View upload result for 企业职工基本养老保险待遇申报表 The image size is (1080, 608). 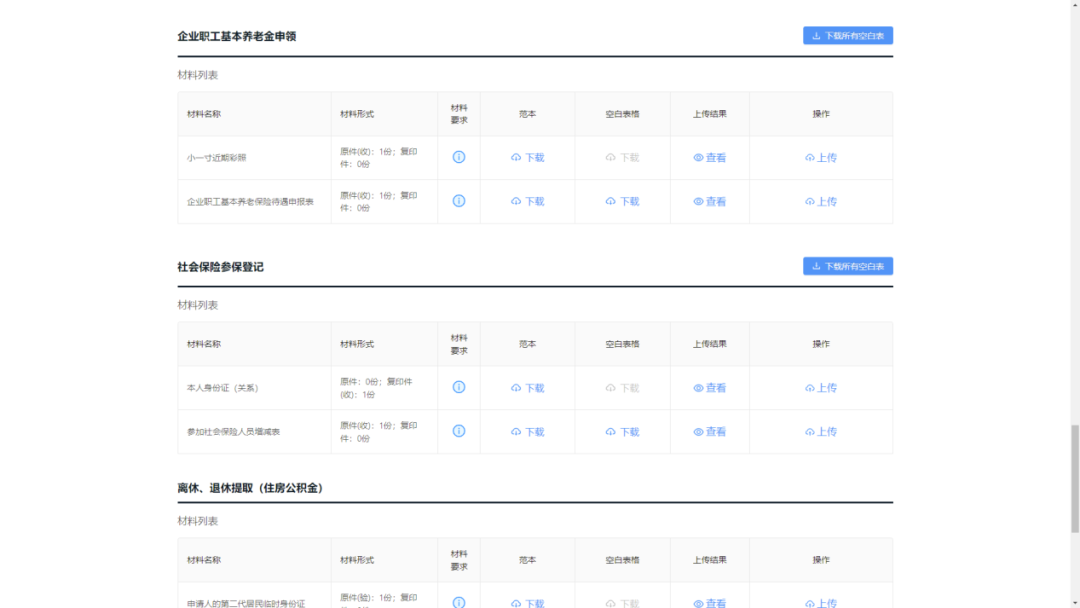pyautogui.click(x=709, y=202)
